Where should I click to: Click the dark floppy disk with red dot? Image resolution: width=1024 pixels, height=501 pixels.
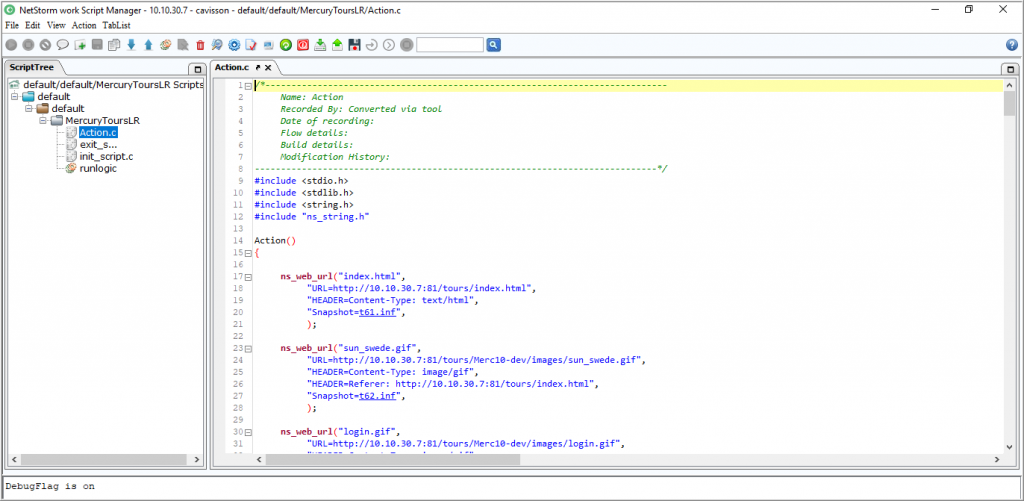355,45
